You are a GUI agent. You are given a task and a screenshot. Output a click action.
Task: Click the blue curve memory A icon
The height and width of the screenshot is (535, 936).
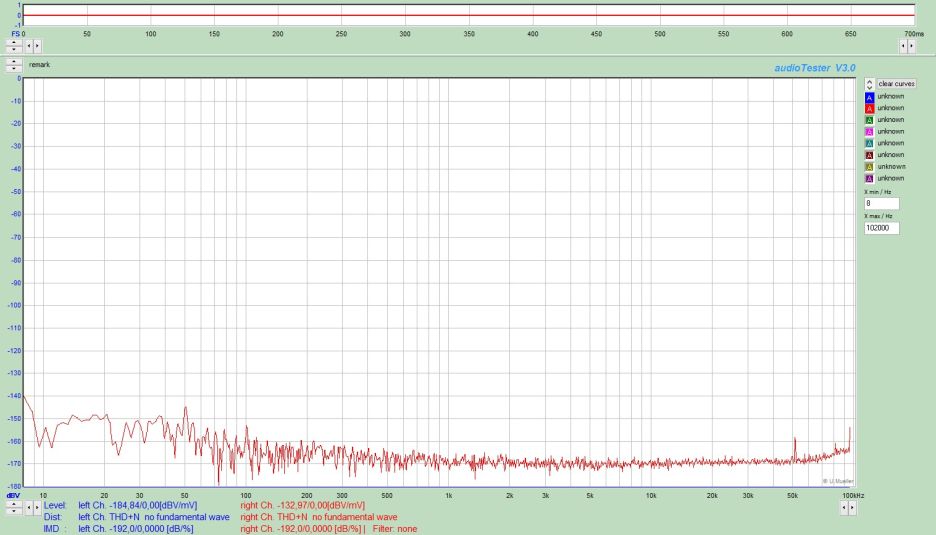point(869,97)
